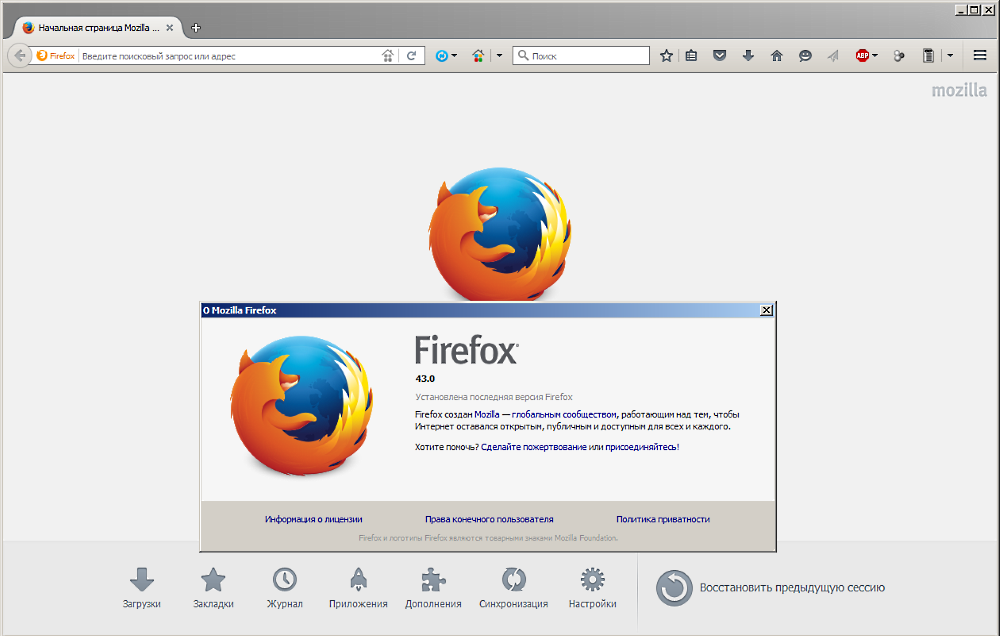Open Синхронизация launcher

pos(513,588)
